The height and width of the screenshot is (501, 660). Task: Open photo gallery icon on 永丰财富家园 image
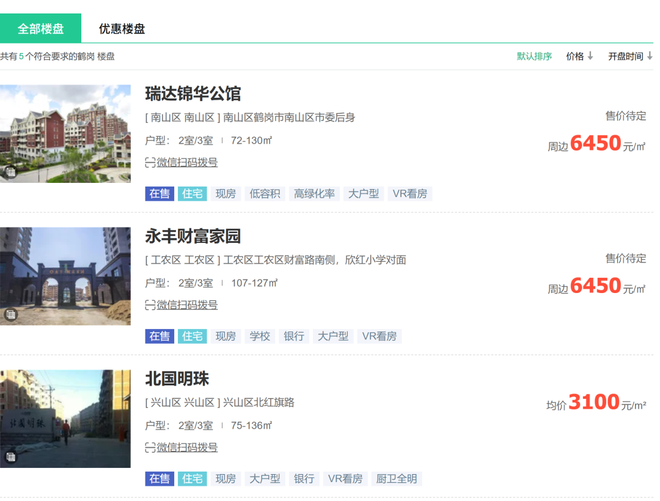pos(9,315)
